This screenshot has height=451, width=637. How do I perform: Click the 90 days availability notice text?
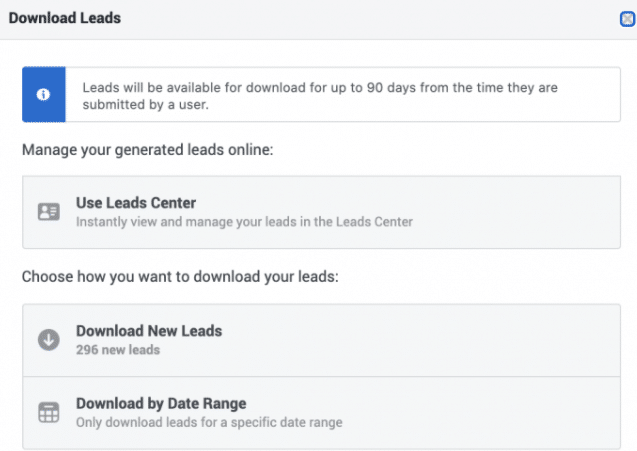click(320, 96)
